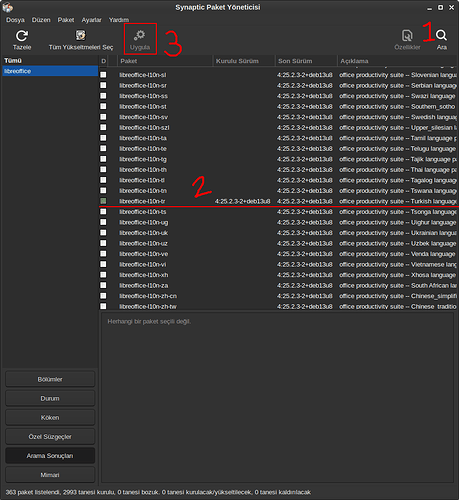Select package libreoffice-l10n-th
The image size is (459, 500).
tap(143, 170)
